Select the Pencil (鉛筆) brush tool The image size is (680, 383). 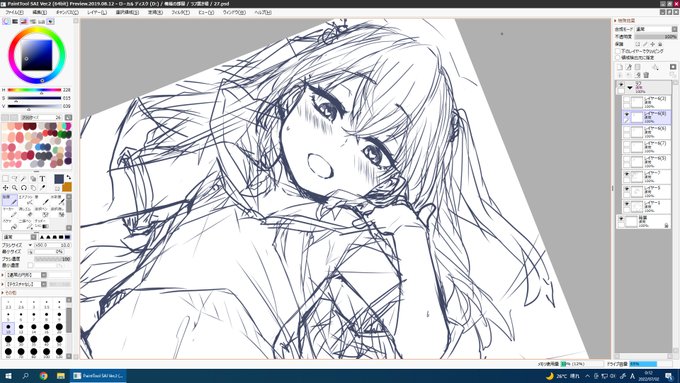[10, 200]
